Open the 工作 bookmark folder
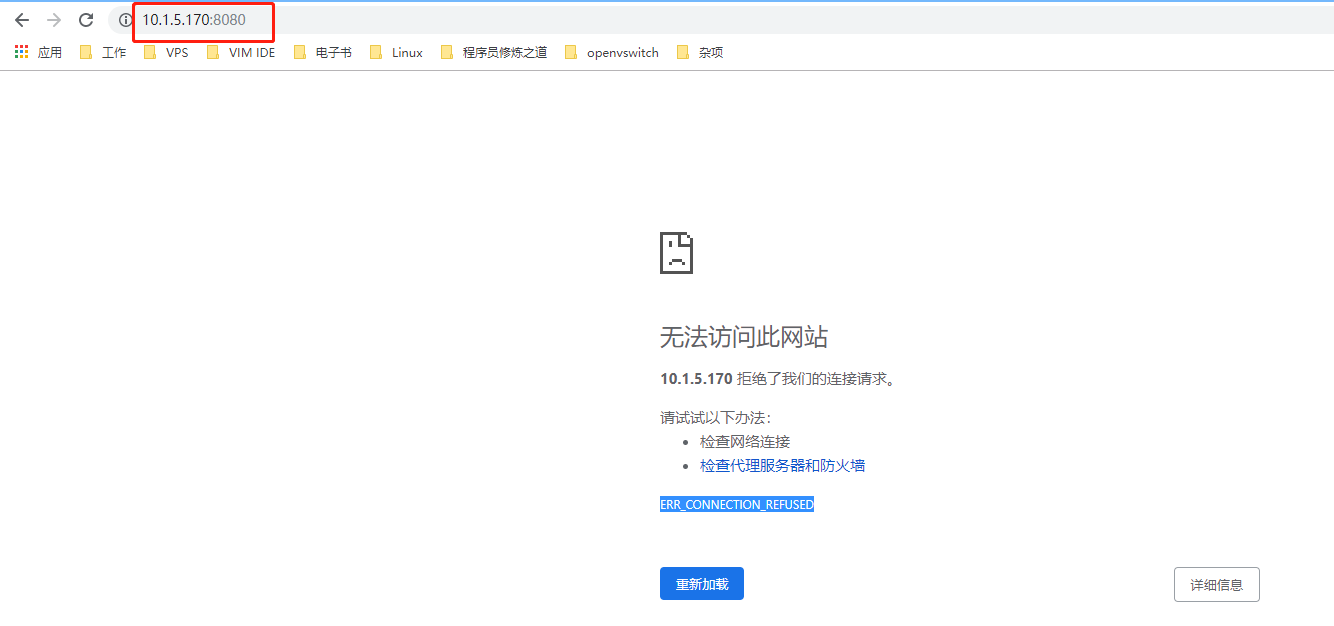Viewport: 1334px width, 626px height. tap(103, 52)
